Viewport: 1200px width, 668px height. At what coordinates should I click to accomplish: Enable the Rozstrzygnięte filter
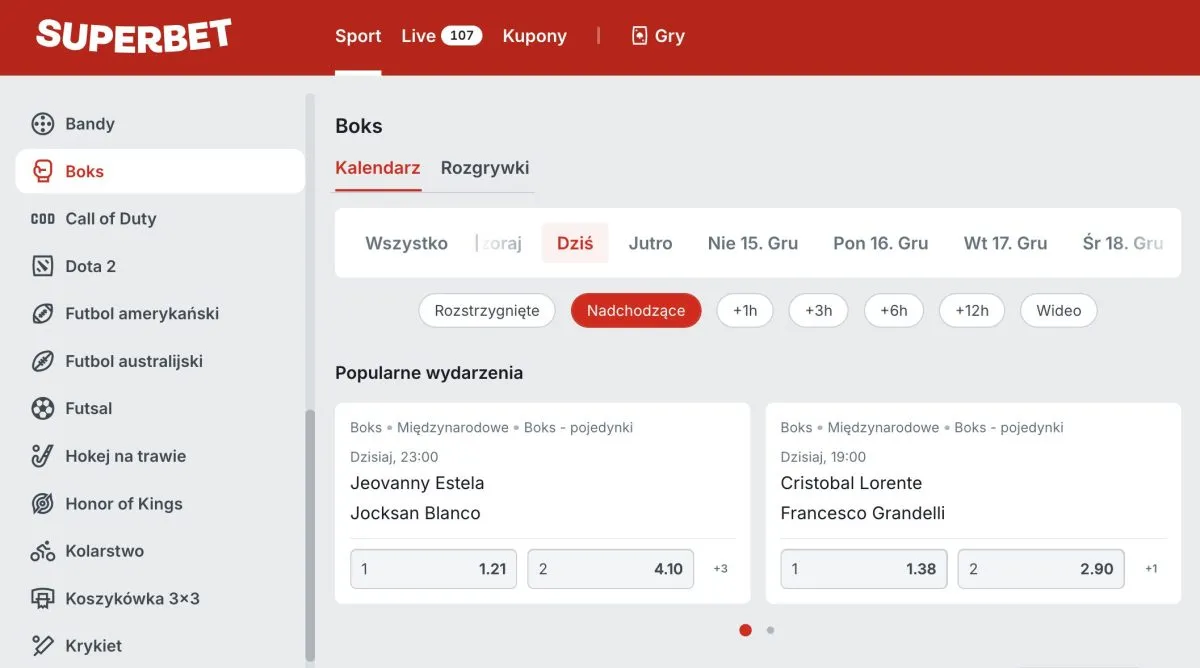487,310
